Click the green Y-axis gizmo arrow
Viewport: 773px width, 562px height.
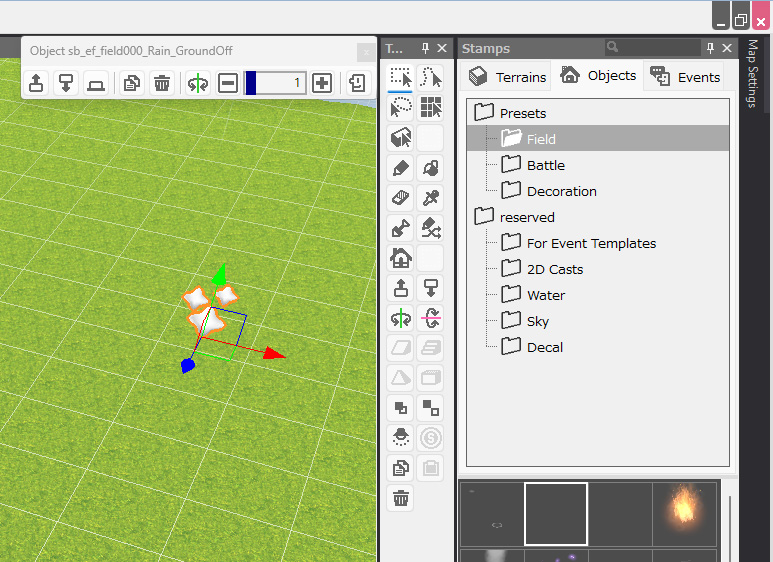pyautogui.click(x=219, y=274)
